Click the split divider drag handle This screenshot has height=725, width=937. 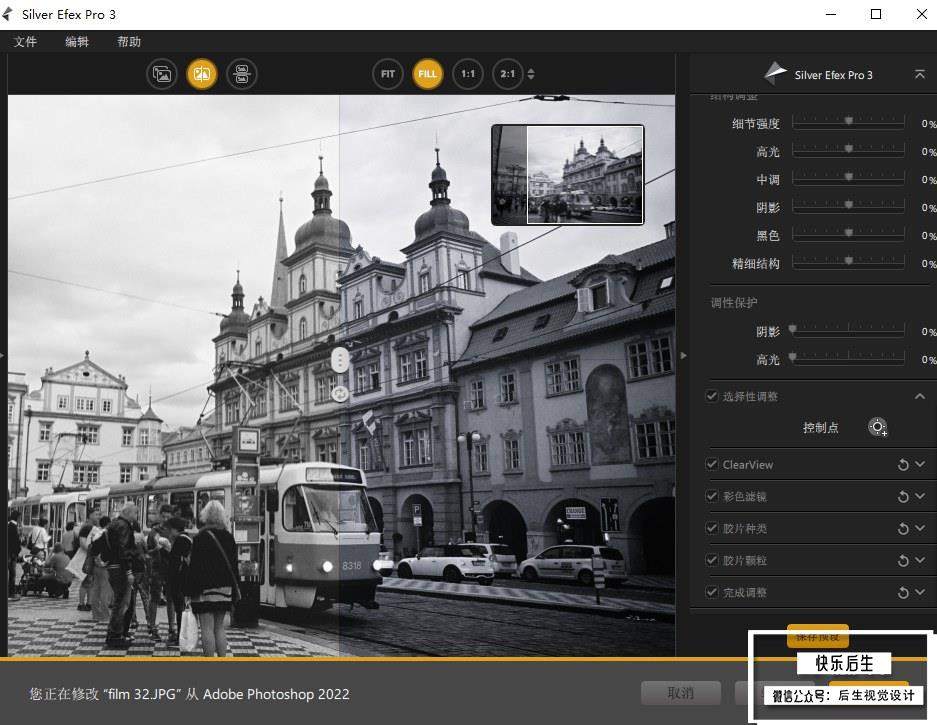coord(340,360)
